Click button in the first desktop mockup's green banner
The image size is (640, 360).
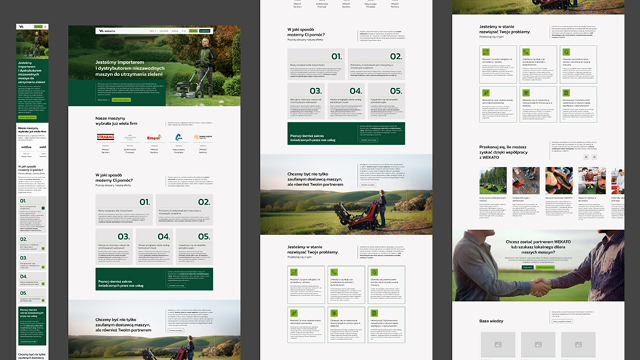point(176,286)
